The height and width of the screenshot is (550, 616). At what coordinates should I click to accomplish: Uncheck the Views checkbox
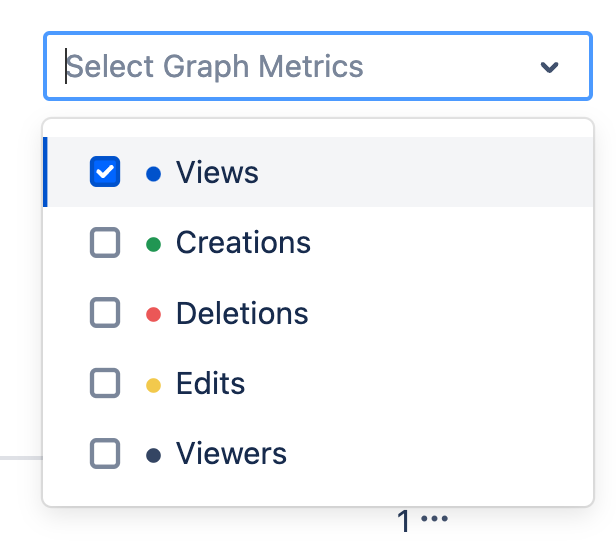pyautogui.click(x=105, y=172)
